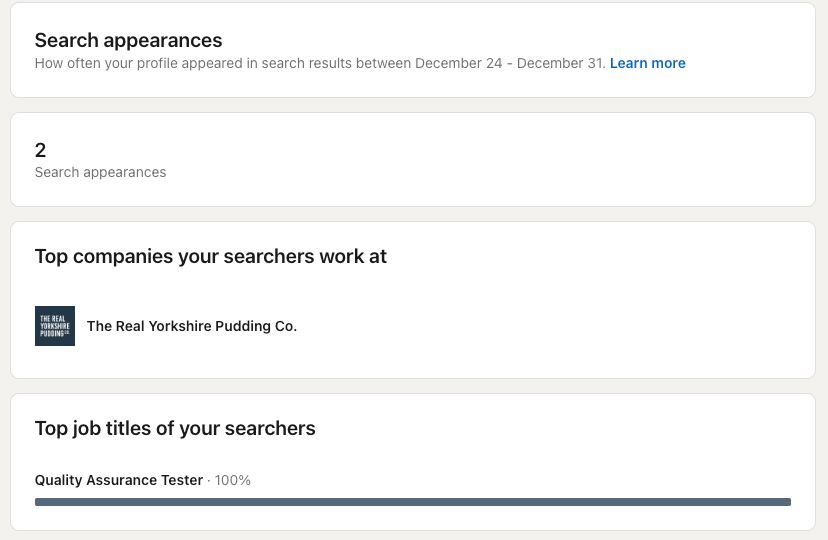The width and height of the screenshot is (828, 540).
Task: Click the Top job titles of your searchers heading
Action: pyautogui.click(x=175, y=428)
